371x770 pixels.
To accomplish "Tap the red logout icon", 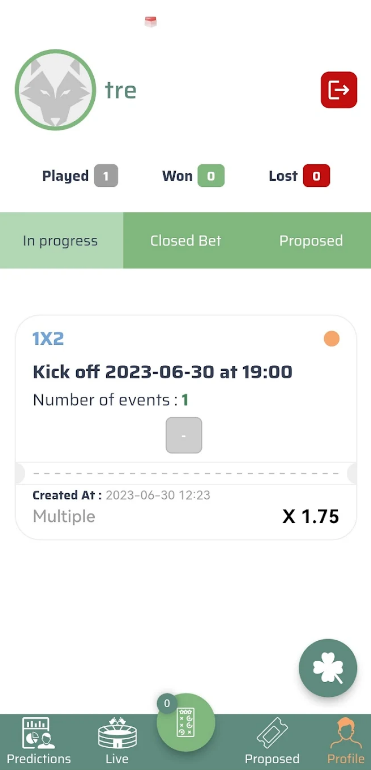I will pos(339,90).
